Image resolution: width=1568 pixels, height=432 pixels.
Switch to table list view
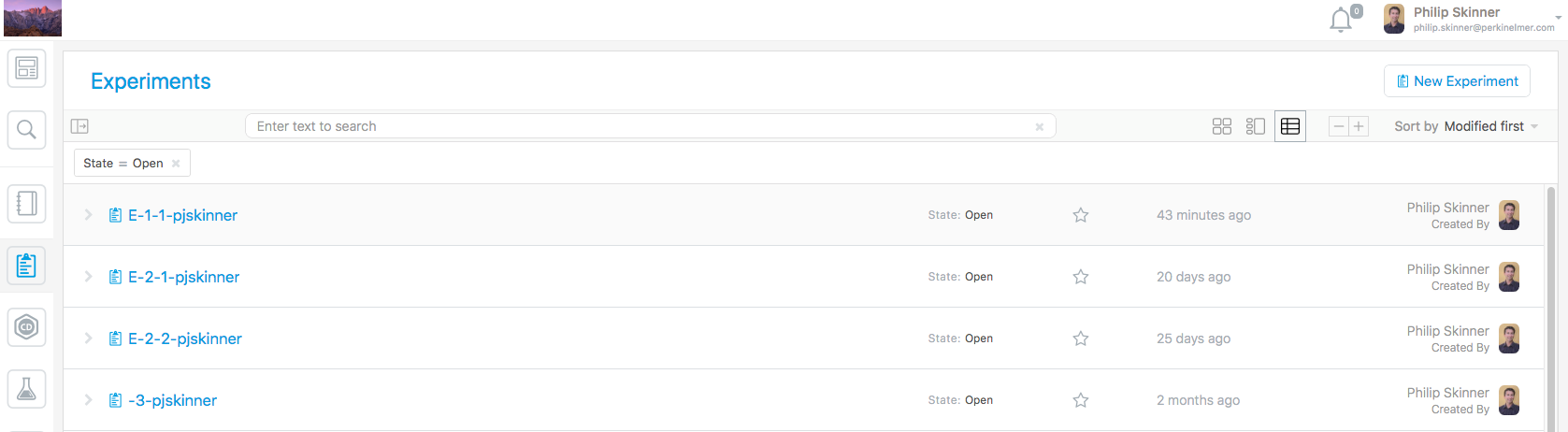coord(1290,126)
